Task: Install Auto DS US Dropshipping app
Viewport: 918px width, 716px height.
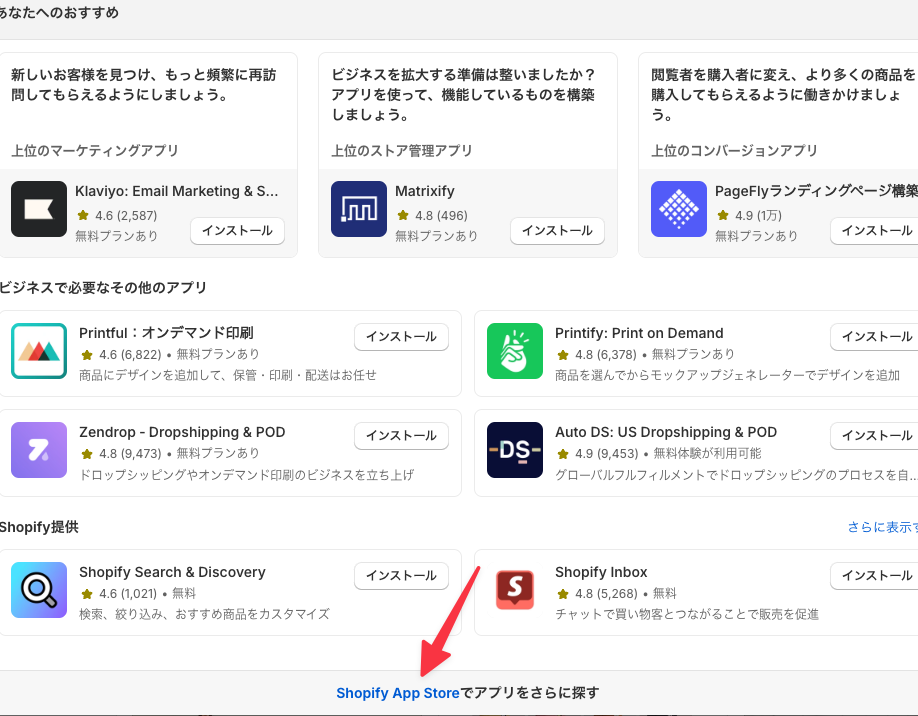Action: click(876, 436)
